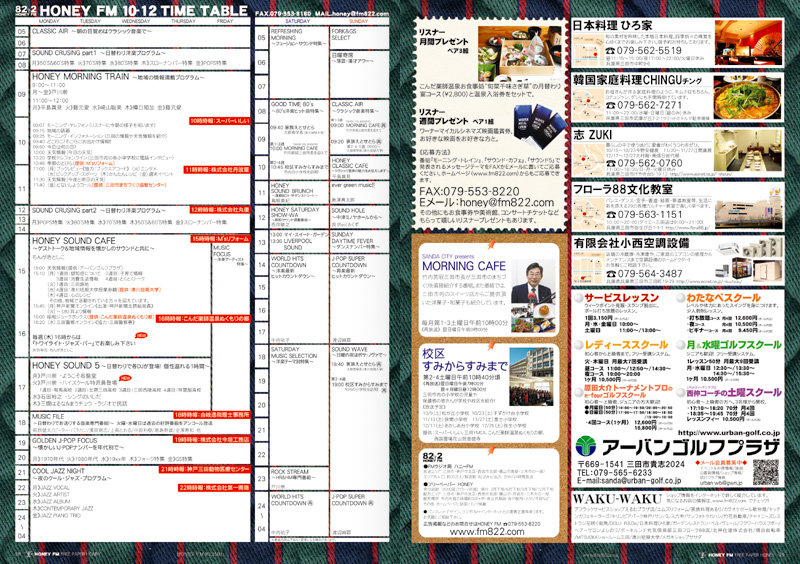Click the WAKU-WAKU heading

click(x=617, y=499)
